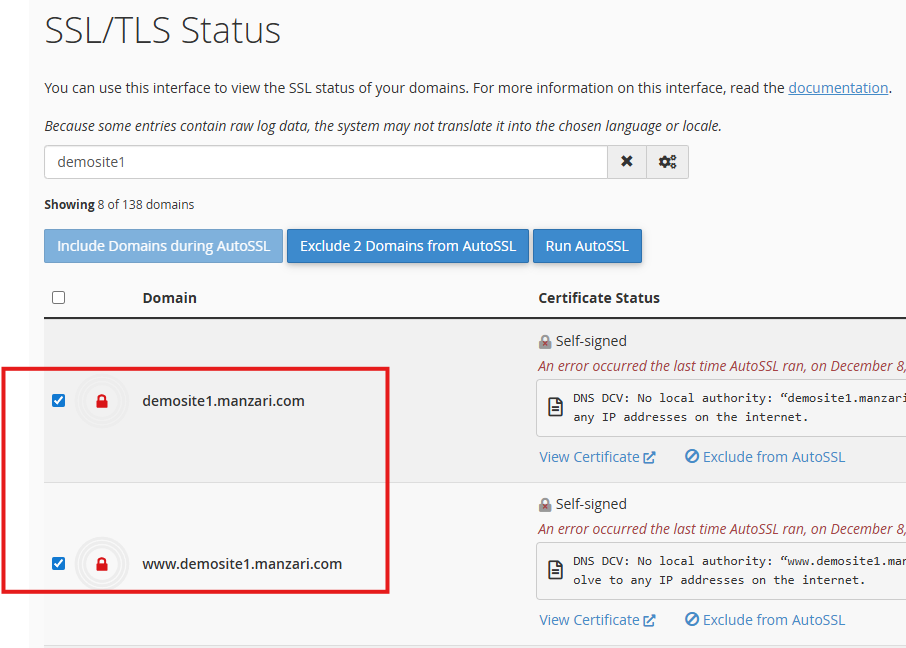Click the log document icon for demosite1.manzari.com

(555, 408)
